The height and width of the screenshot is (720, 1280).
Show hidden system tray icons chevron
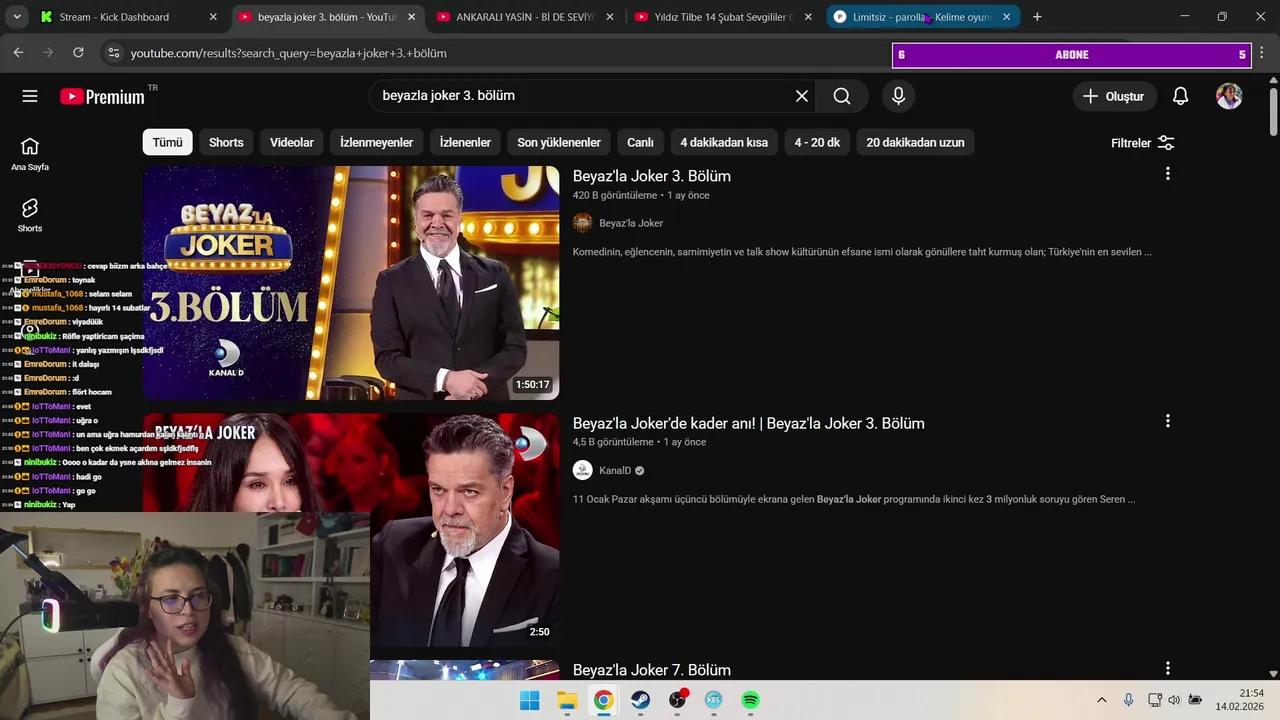(x=1101, y=700)
